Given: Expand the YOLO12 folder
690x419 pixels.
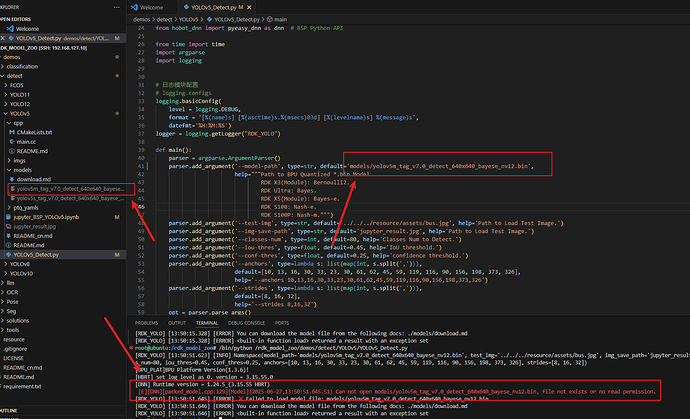Looking at the screenshot, I should coord(19,104).
